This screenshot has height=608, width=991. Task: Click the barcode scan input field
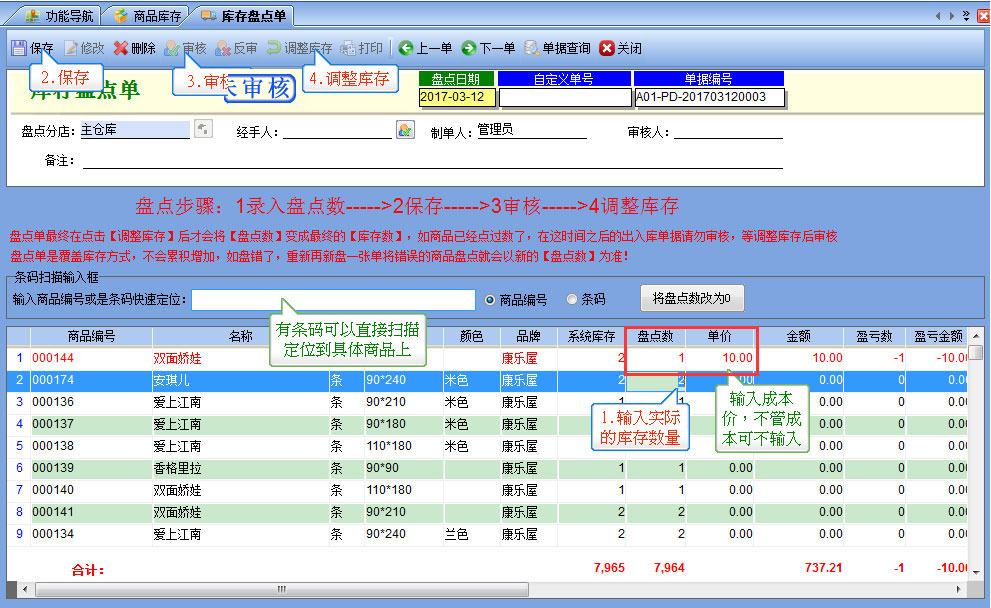click(x=333, y=300)
